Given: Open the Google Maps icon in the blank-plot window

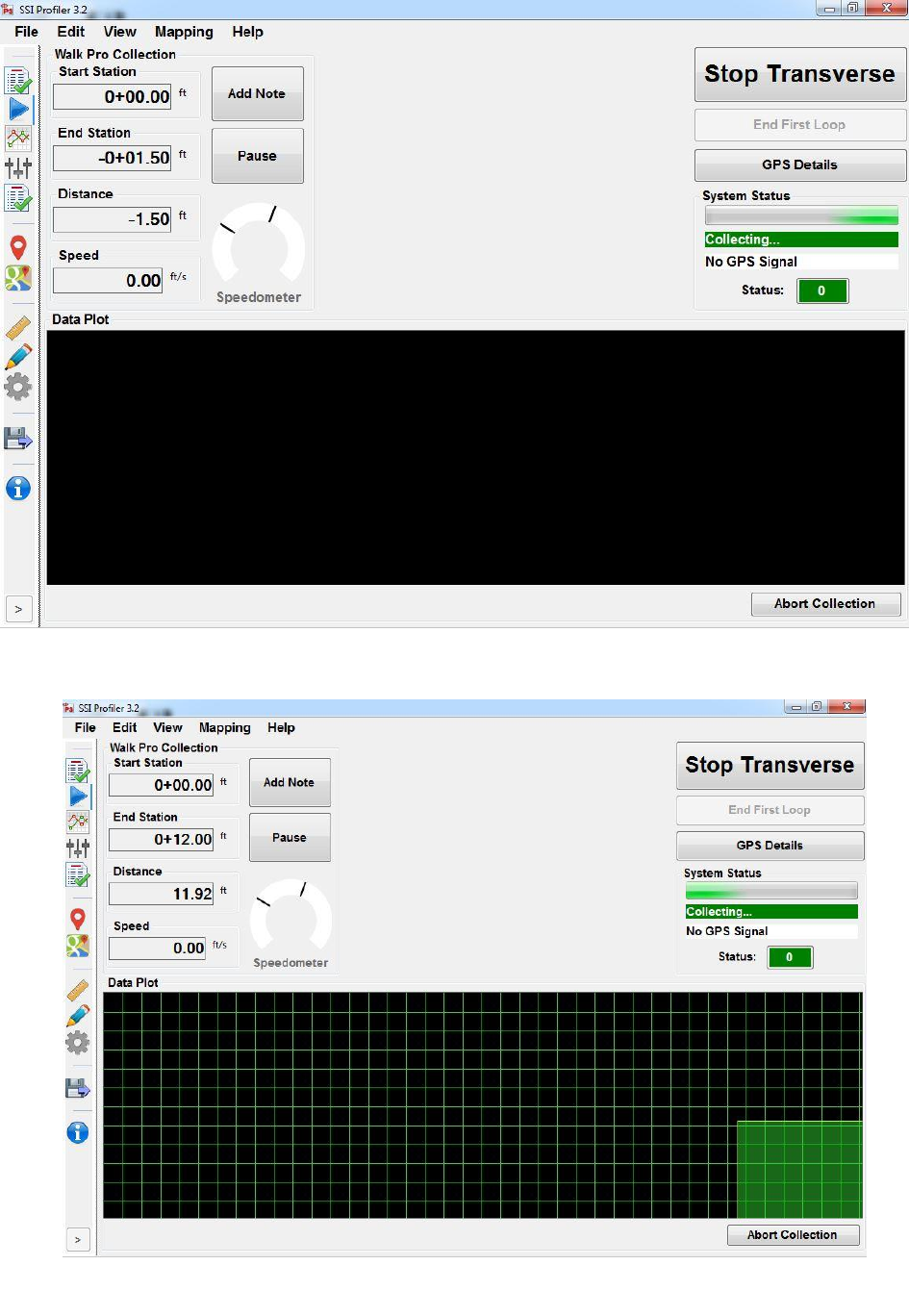Looking at the screenshot, I should tap(18, 278).
